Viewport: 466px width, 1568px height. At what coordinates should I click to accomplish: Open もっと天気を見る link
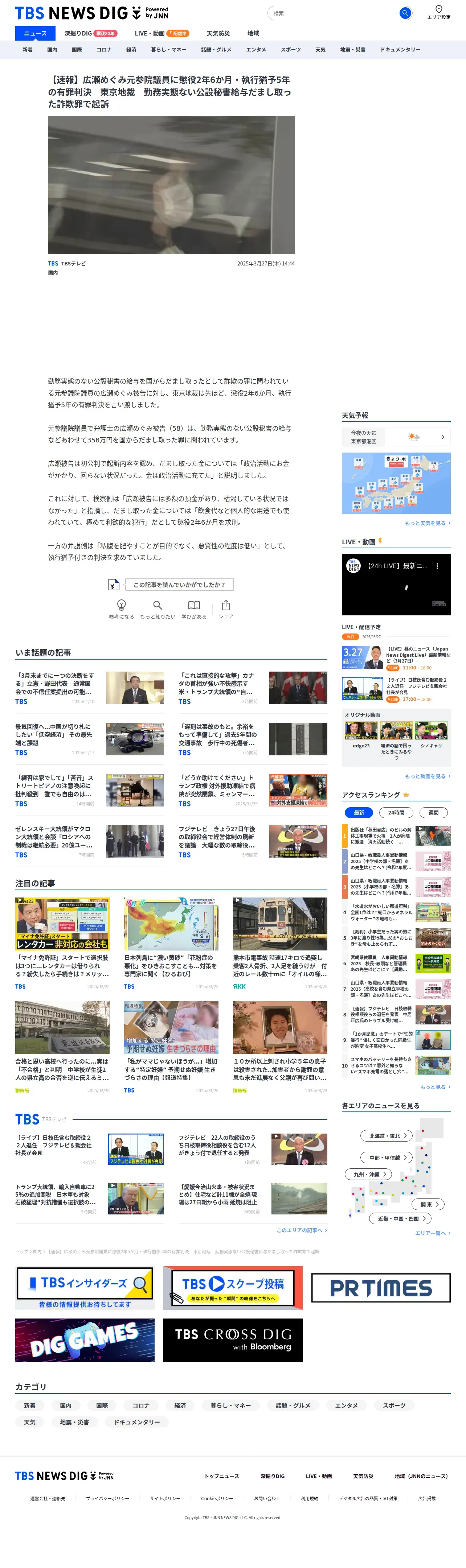click(428, 523)
